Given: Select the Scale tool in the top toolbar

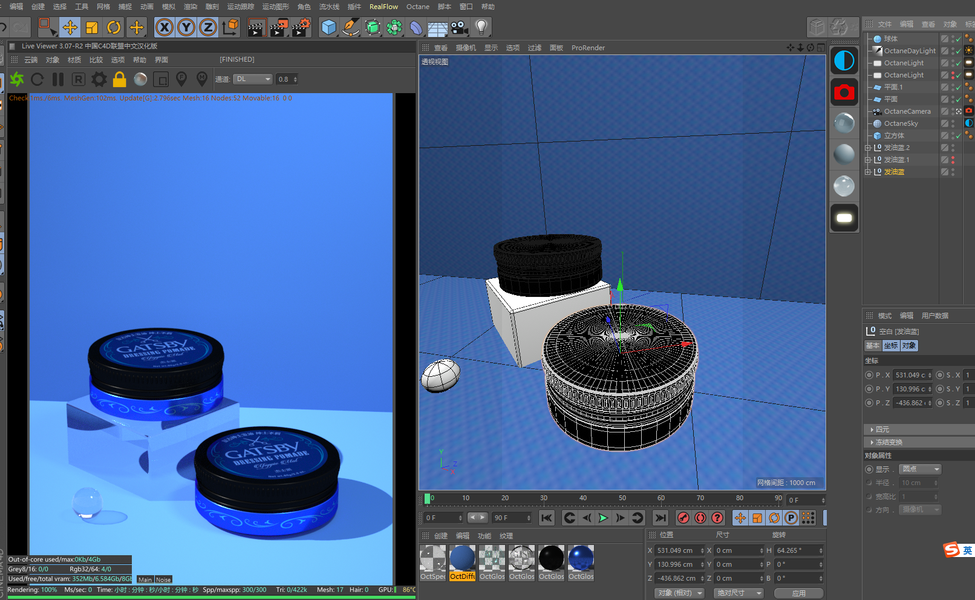Looking at the screenshot, I should (x=92, y=27).
